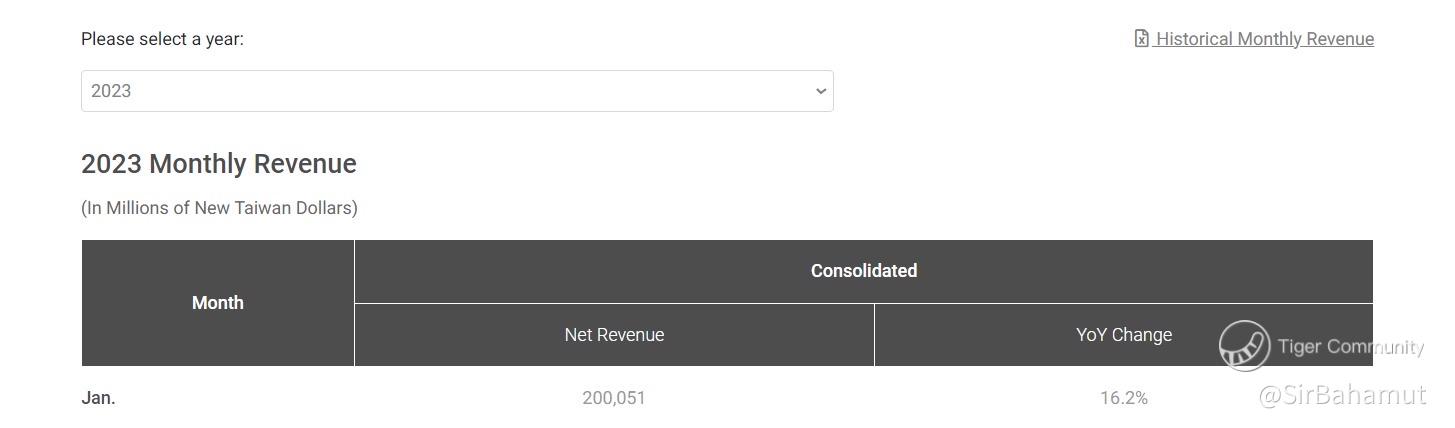Select the YoY Change column header
Image resolution: width=1455 pixels, height=428 pixels.
pos(1123,335)
